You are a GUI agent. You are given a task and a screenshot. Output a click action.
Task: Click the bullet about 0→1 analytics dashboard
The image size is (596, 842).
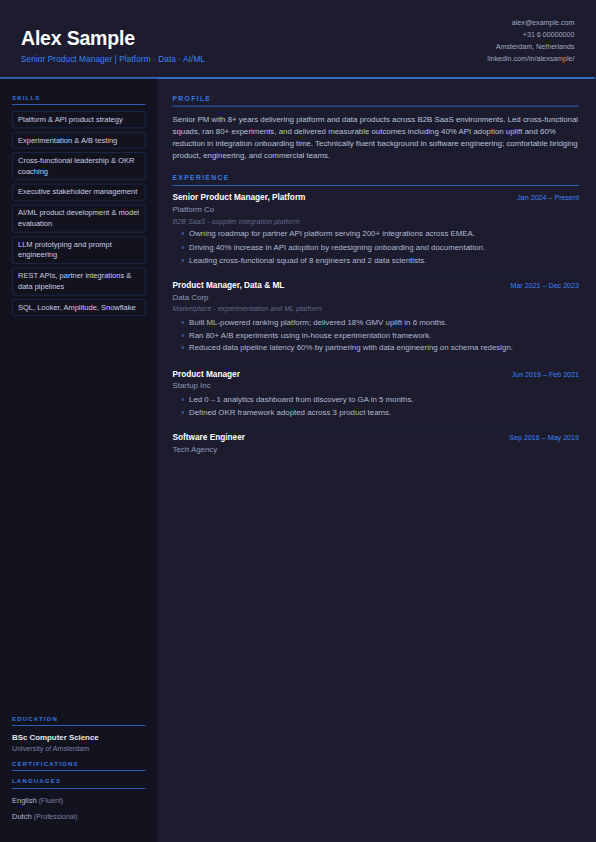[x=301, y=400]
